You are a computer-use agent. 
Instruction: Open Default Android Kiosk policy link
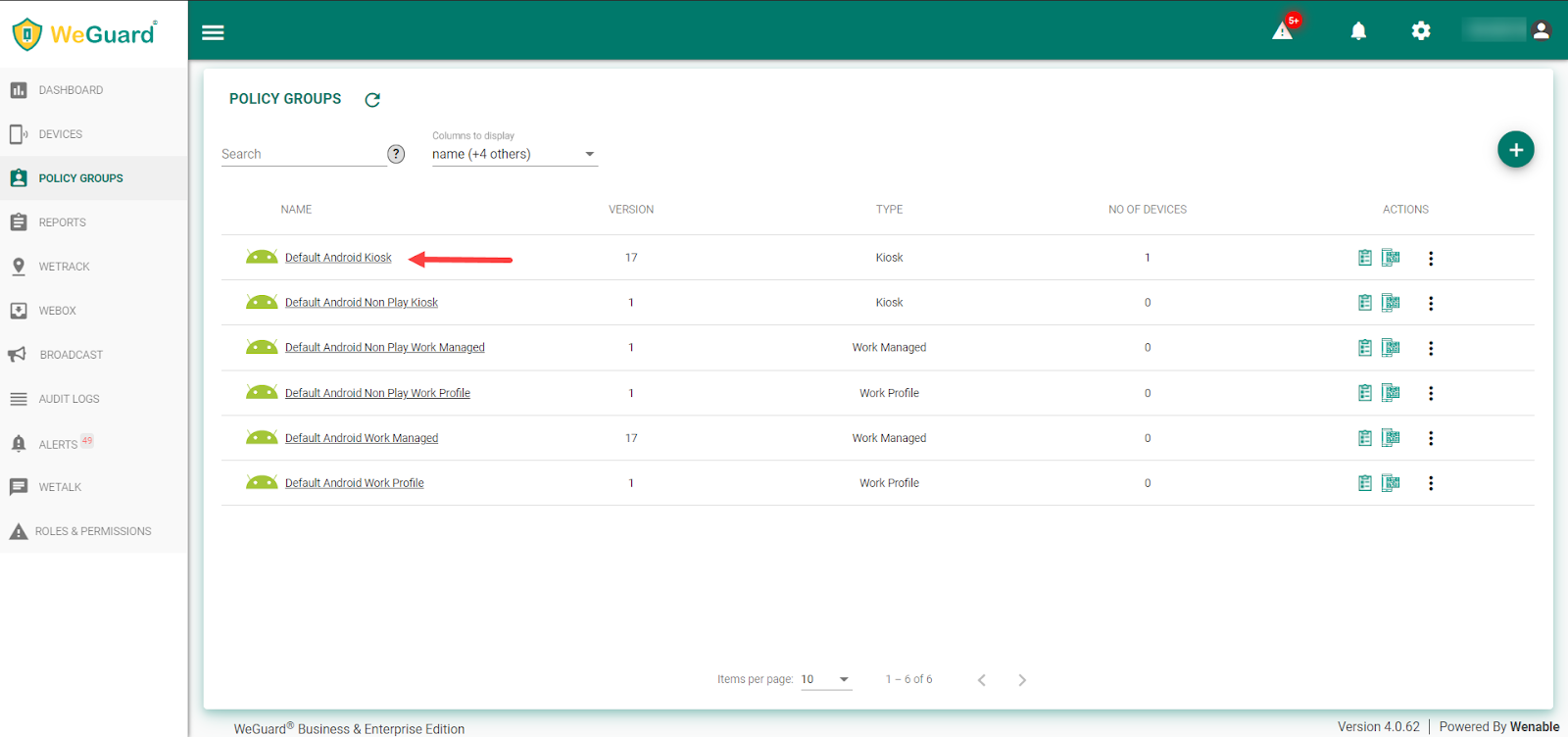pos(338,258)
